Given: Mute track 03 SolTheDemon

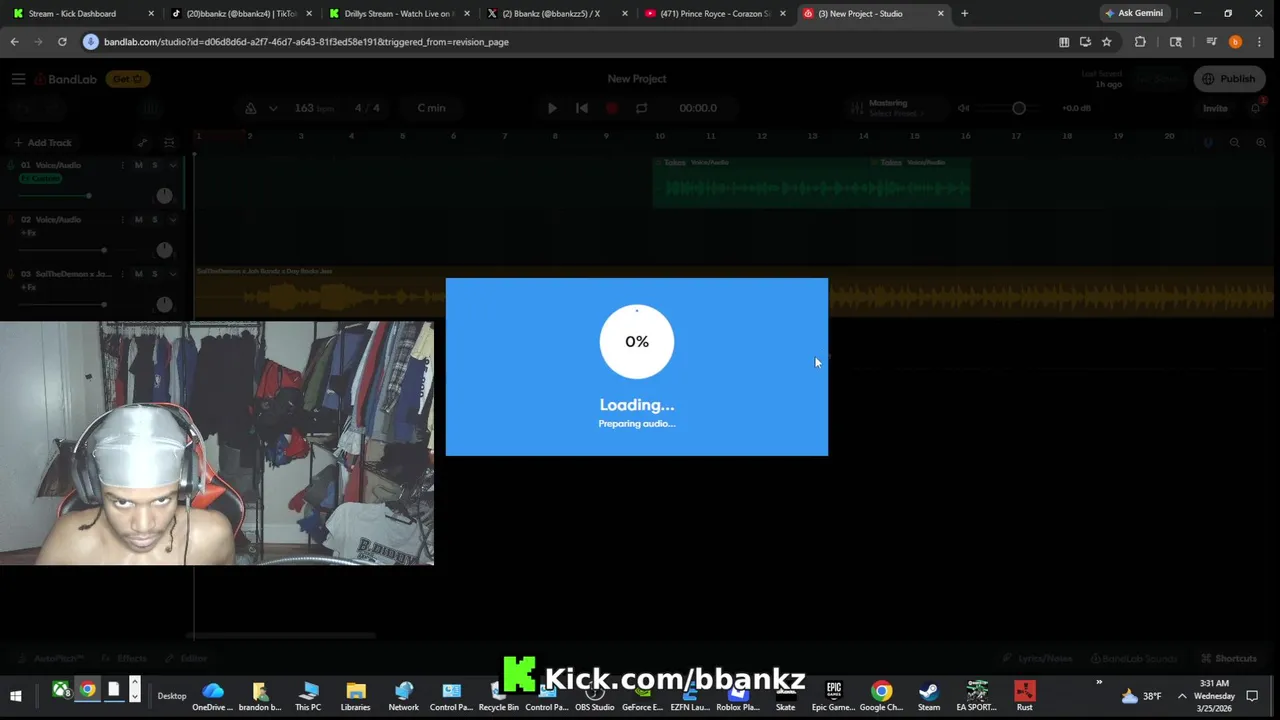Looking at the screenshot, I should 139,273.
